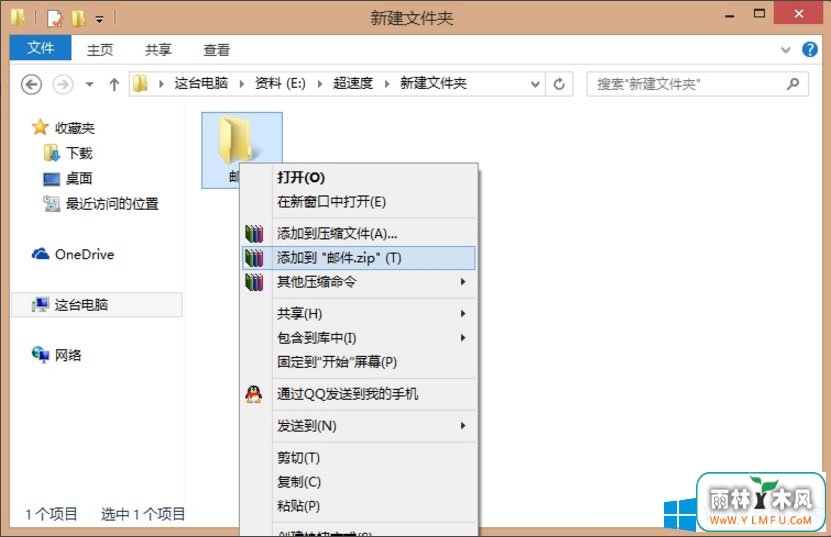Select 这台电脑 in the address path
Image resolution: width=831 pixels, height=537 pixels.
201,83
